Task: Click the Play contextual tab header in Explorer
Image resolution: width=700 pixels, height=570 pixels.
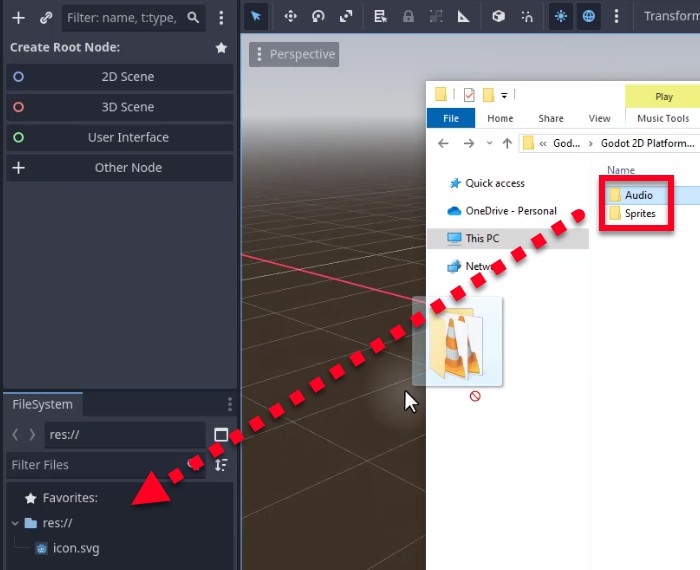Action: click(663, 96)
